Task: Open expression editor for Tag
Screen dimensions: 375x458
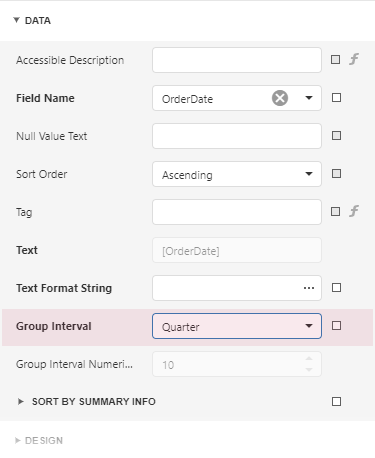Action: pyautogui.click(x=354, y=211)
